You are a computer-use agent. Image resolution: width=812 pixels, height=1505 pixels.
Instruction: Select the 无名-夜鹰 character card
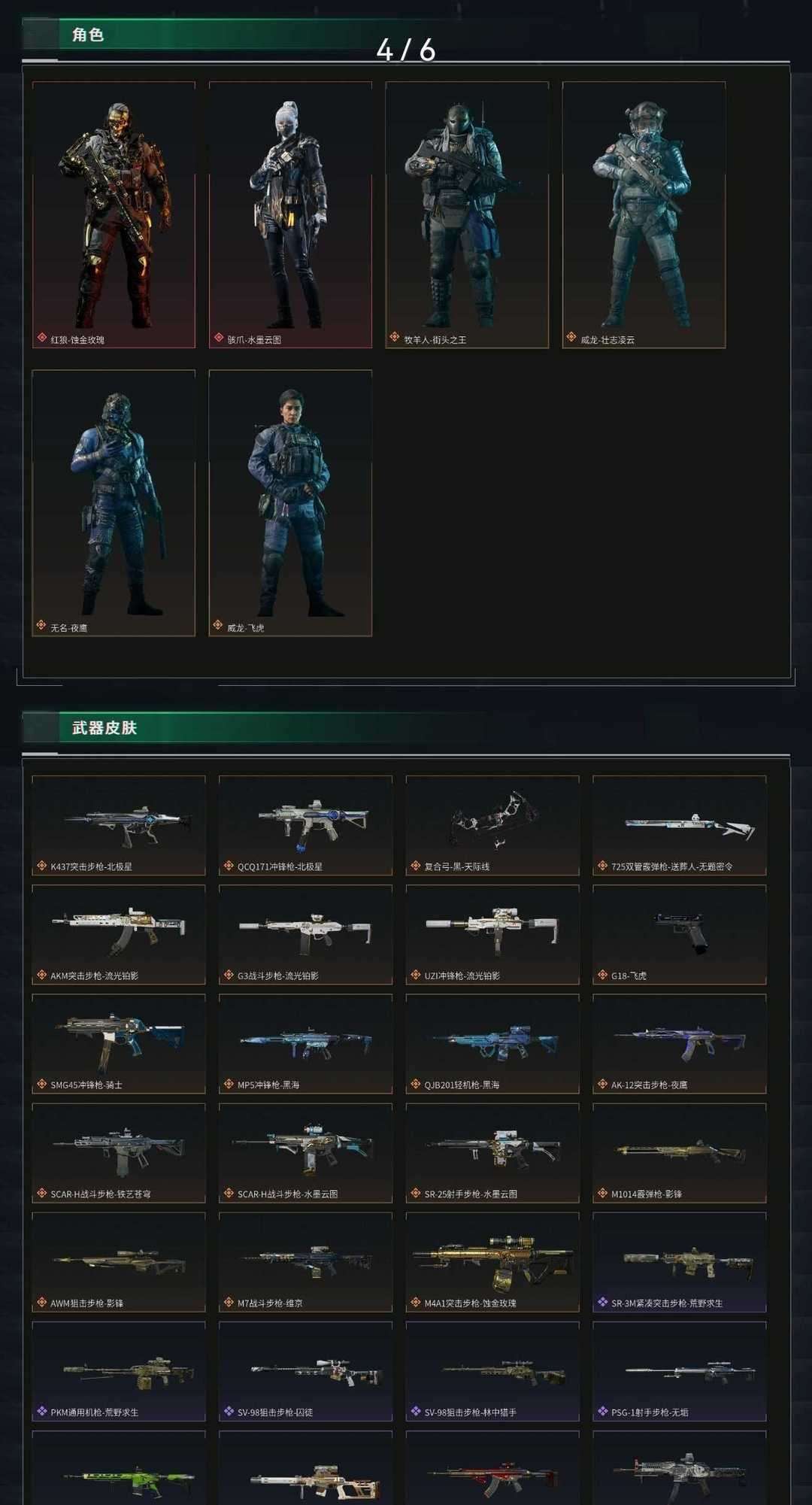click(114, 503)
